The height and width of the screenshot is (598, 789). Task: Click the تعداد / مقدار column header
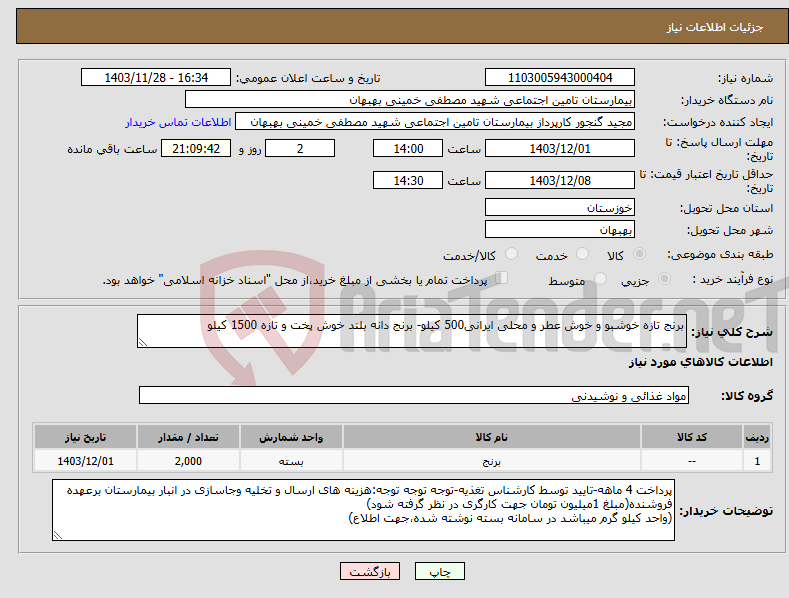[x=188, y=437]
